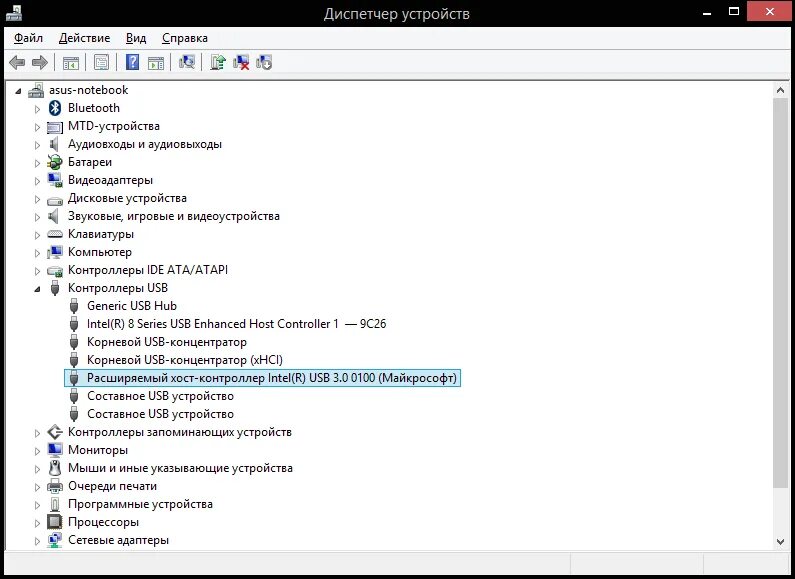Click the scrollbar up arrow
The height and width of the screenshot is (579, 795).
(x=780, y=90)
